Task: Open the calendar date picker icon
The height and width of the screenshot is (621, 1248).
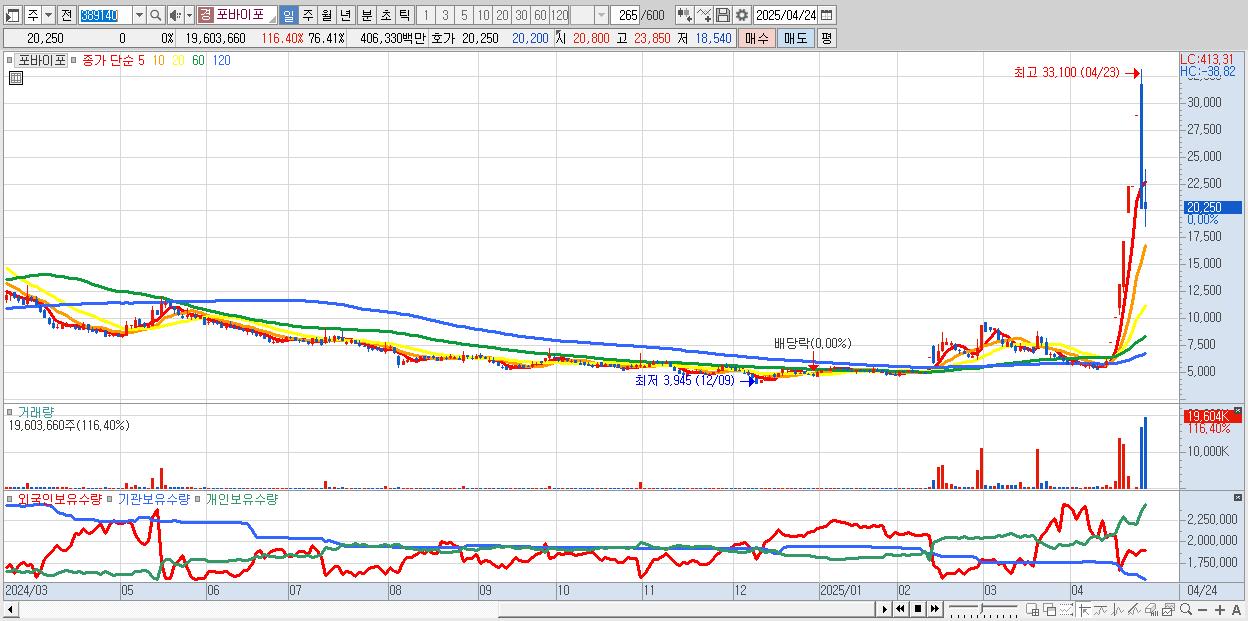Action: tap(826, 15)
